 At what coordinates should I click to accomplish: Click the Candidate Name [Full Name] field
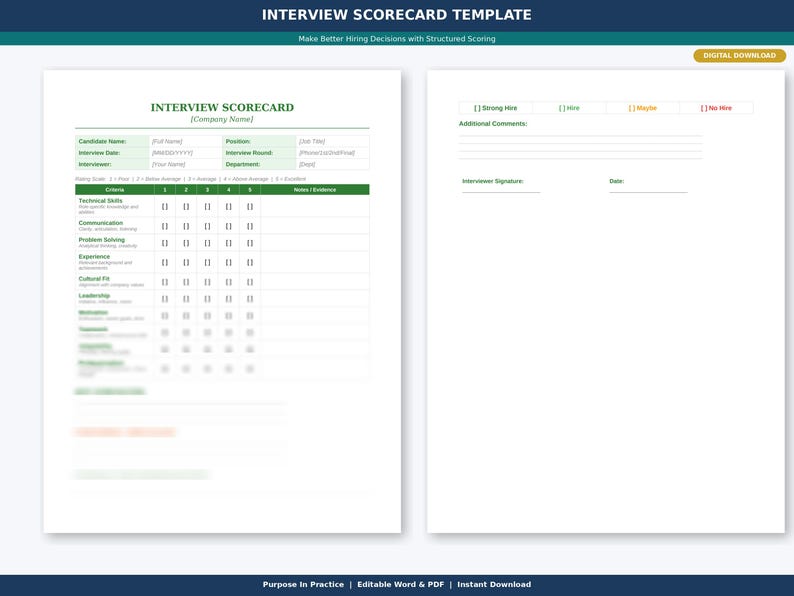(x=185, y=141)
